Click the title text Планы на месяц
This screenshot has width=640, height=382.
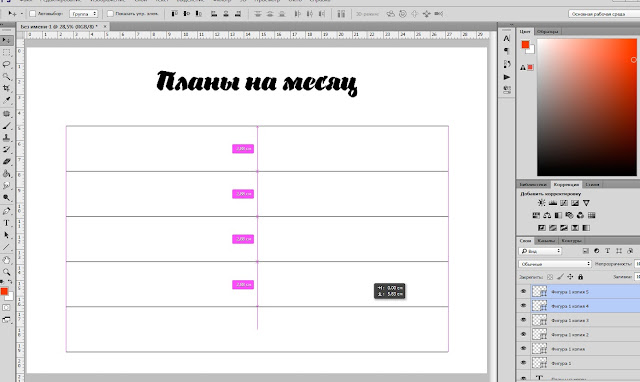point(257,83)
